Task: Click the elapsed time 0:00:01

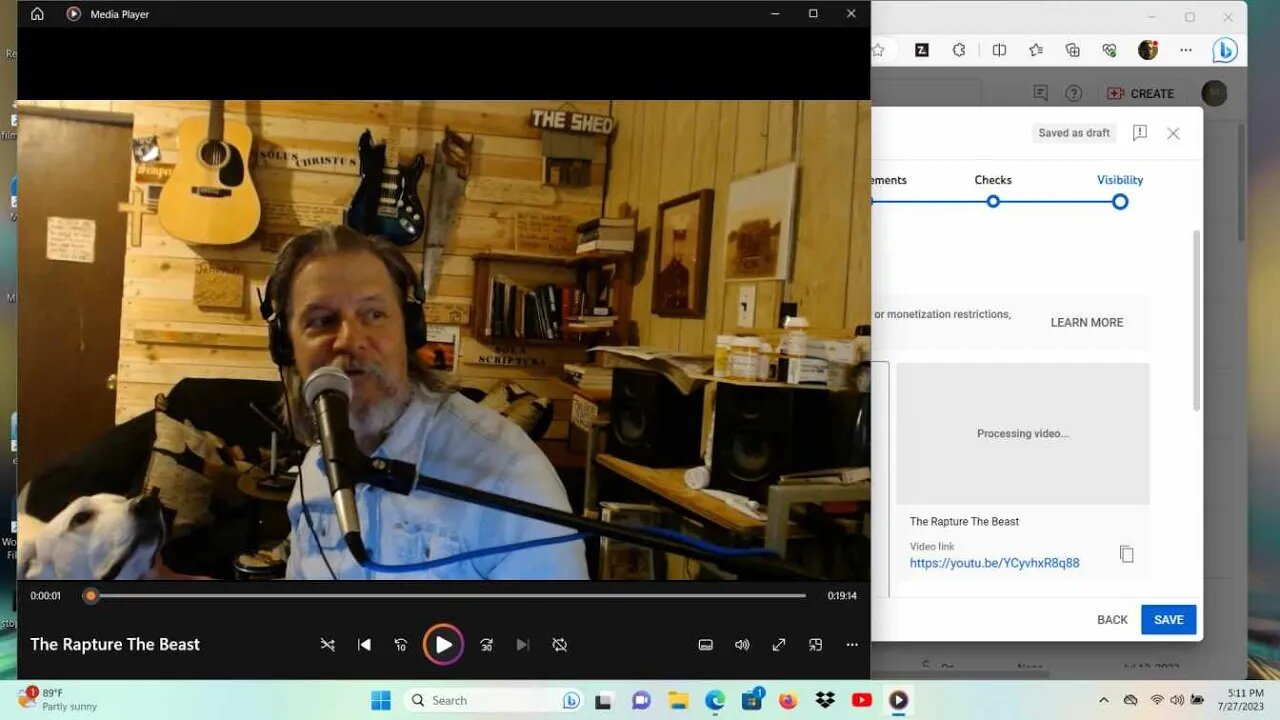Action: point(46,596)
